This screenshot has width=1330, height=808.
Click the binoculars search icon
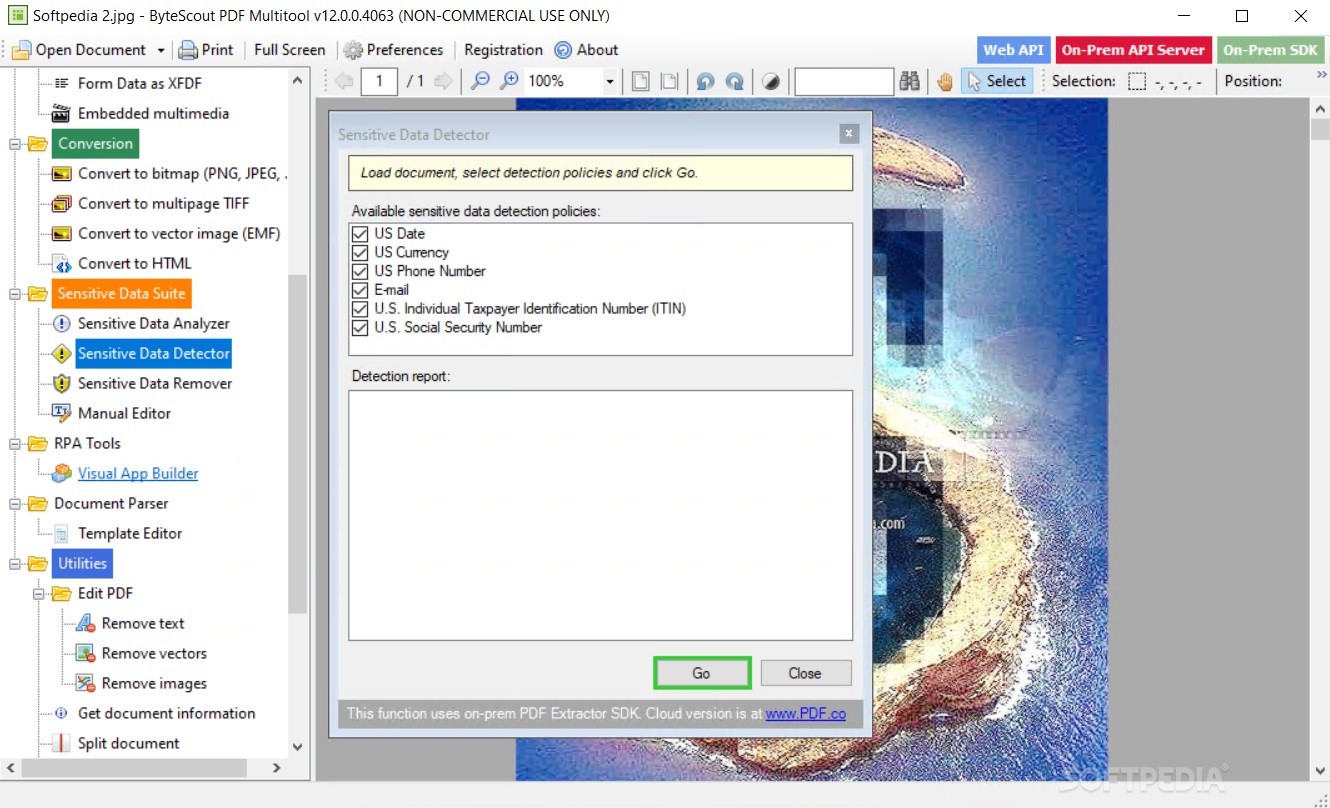pyautogui.click(x=909, y=81)
